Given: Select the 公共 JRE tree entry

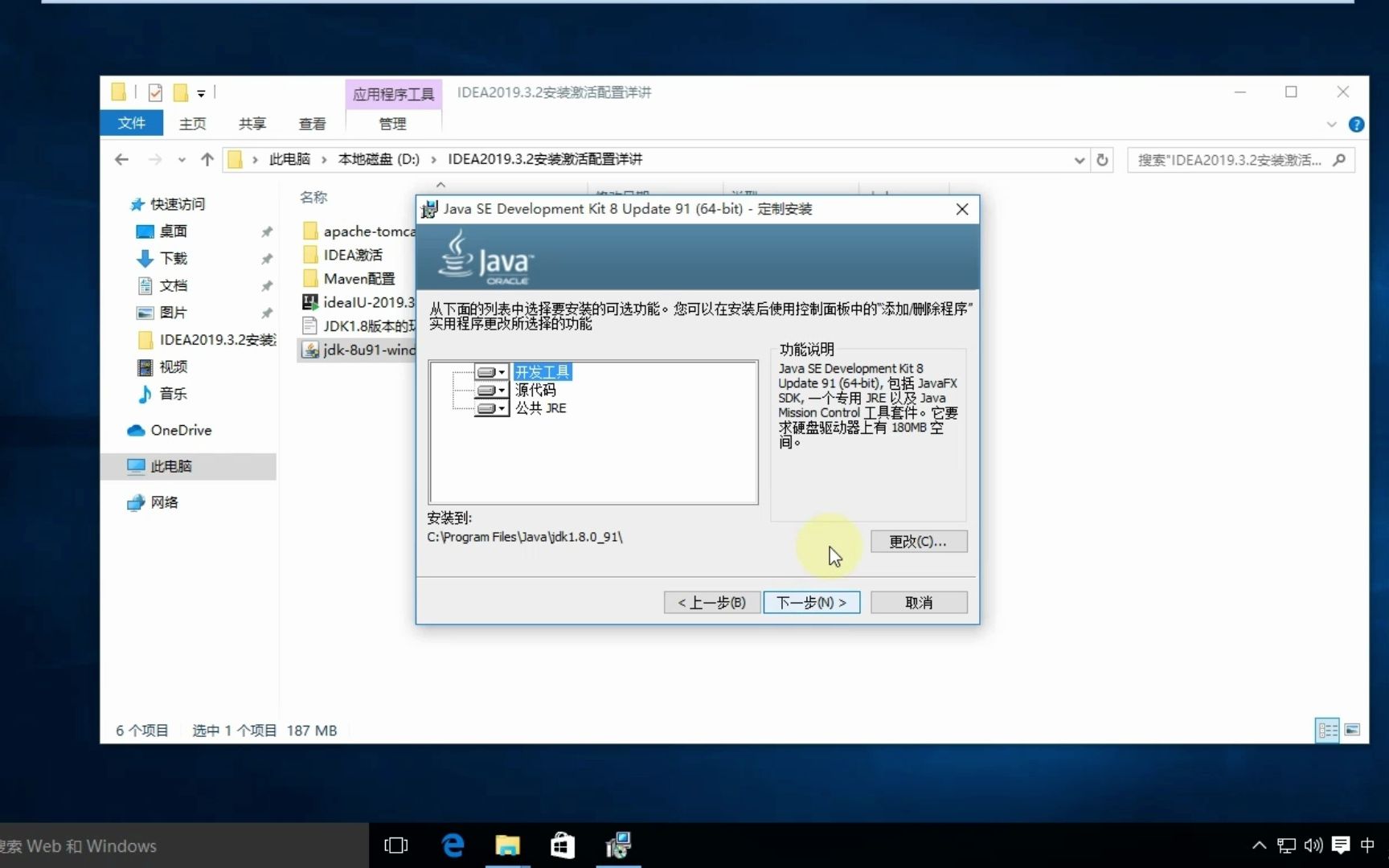Looking at the screenshot, I should click(x=541, y=408).
